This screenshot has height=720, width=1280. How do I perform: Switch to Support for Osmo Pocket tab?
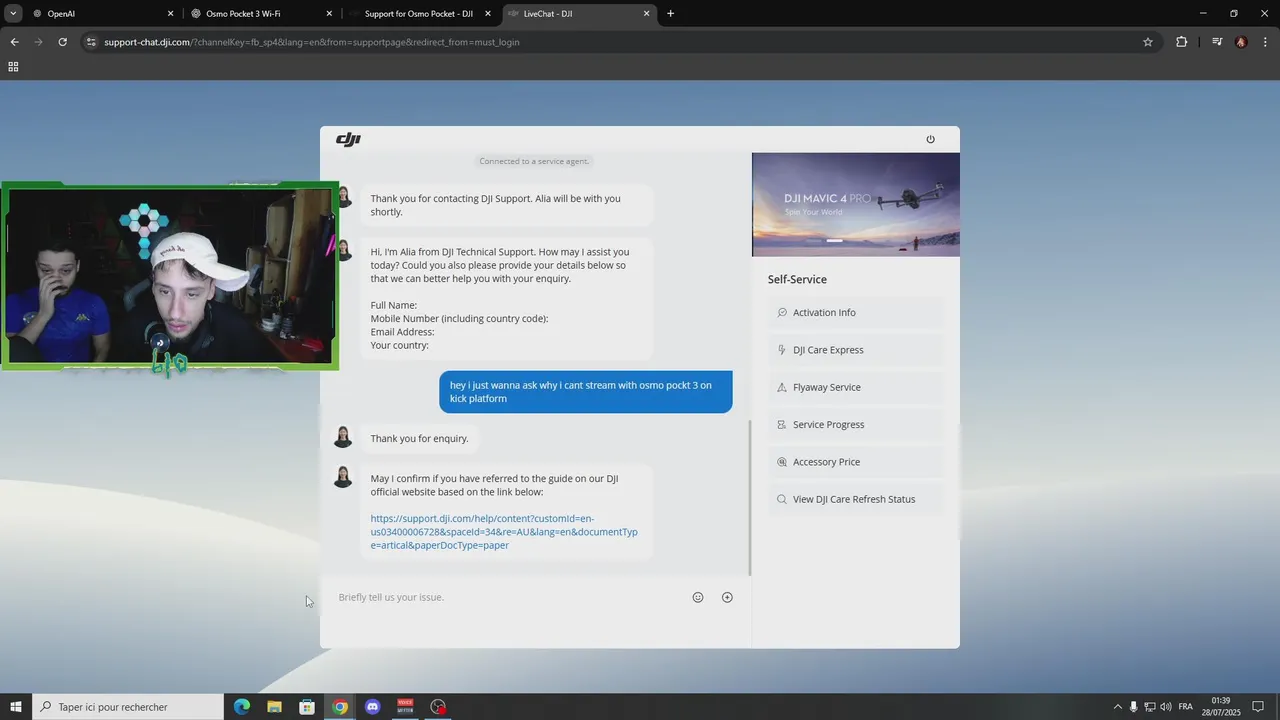421,14
